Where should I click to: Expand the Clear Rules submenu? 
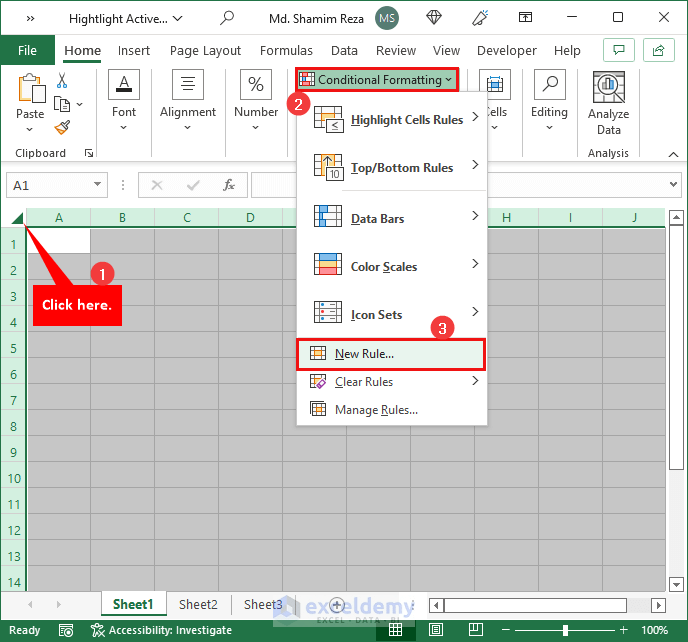pyautogui.click(x=392, y=382)
